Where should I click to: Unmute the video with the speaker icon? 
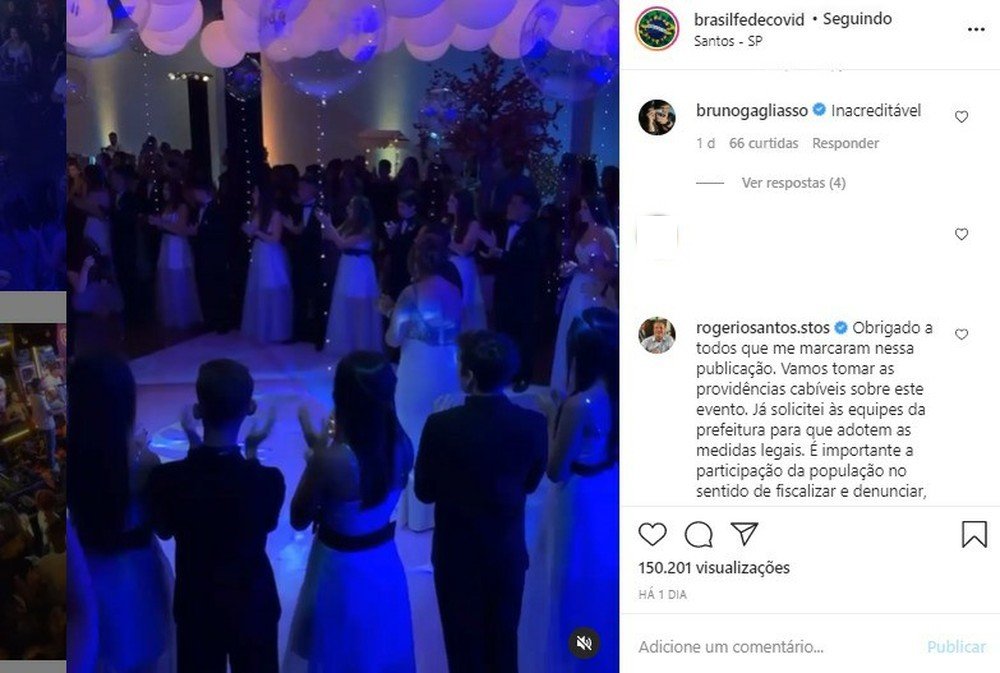pyautogui.click(x=584, y=643)
